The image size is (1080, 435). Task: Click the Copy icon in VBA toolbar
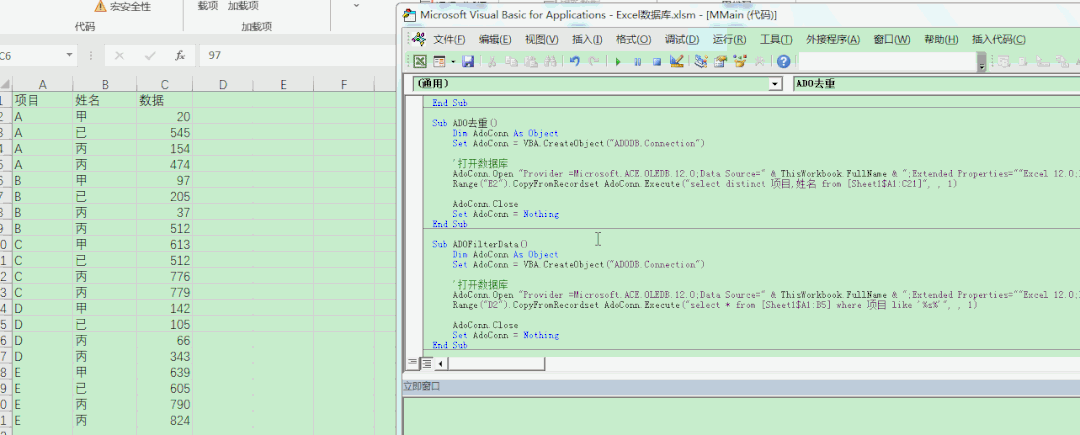(511, 62)
